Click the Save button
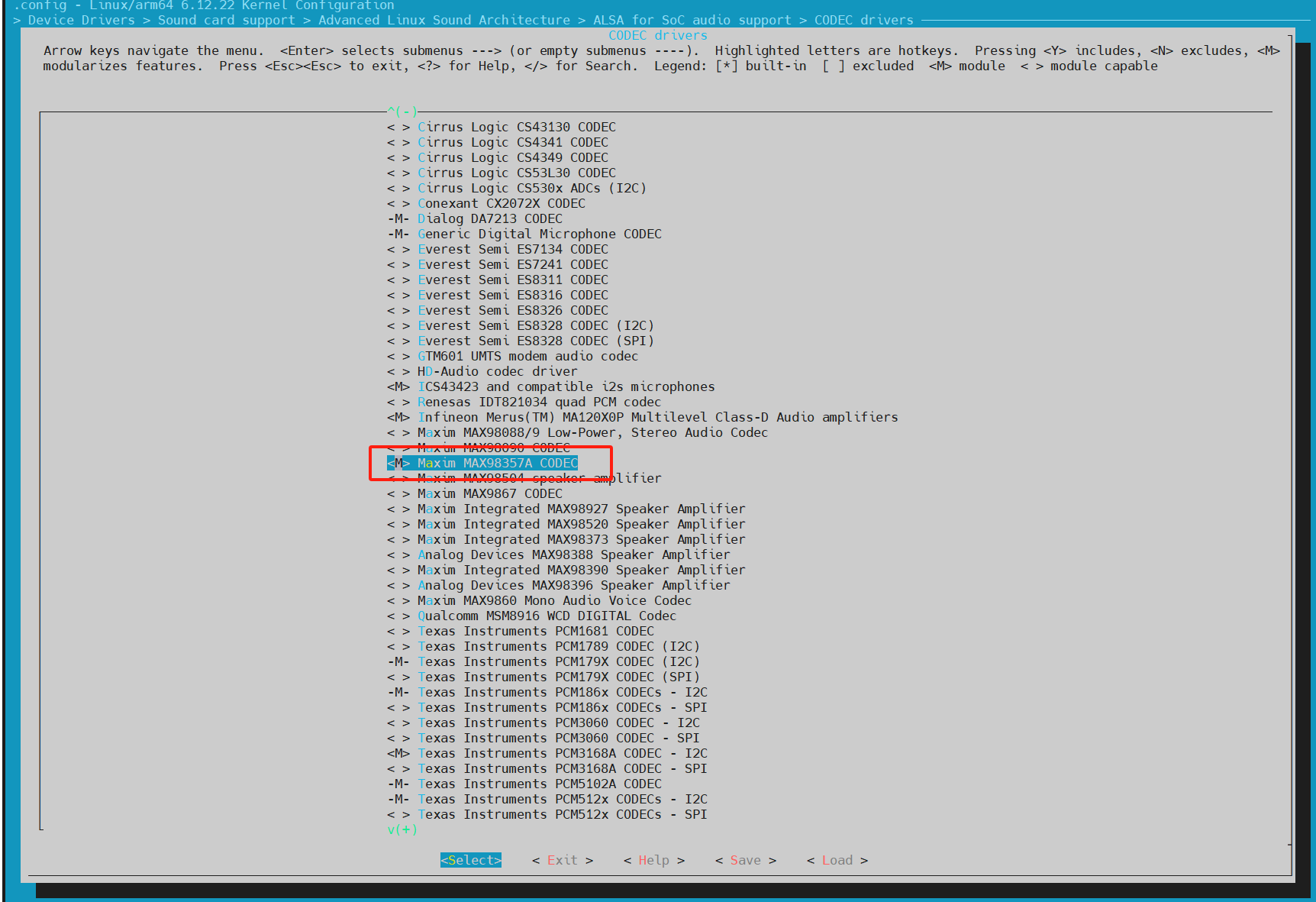This screenshot has width=1316, height=902. (746, 860)
